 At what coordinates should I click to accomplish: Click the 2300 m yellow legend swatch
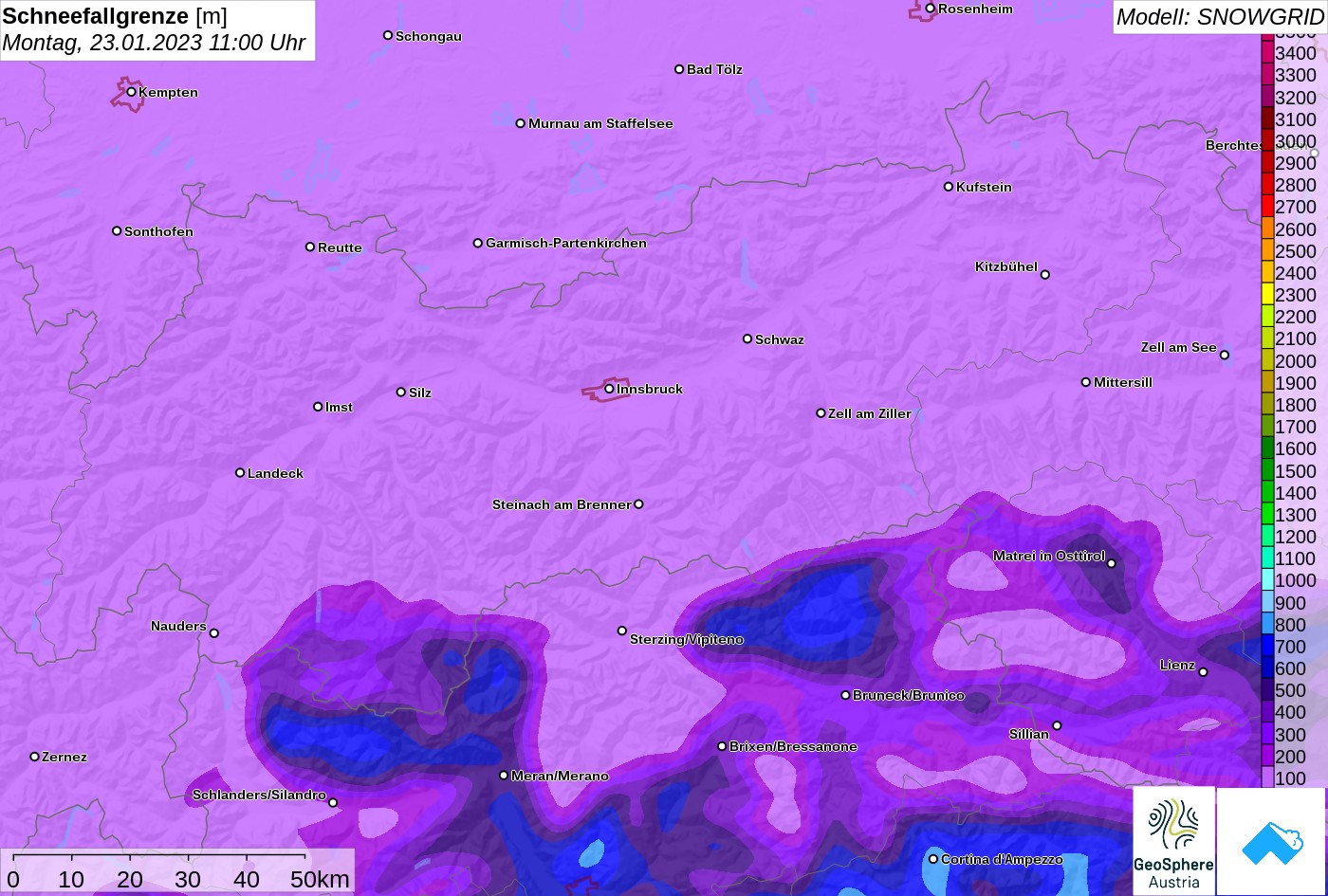(1266, 295)
